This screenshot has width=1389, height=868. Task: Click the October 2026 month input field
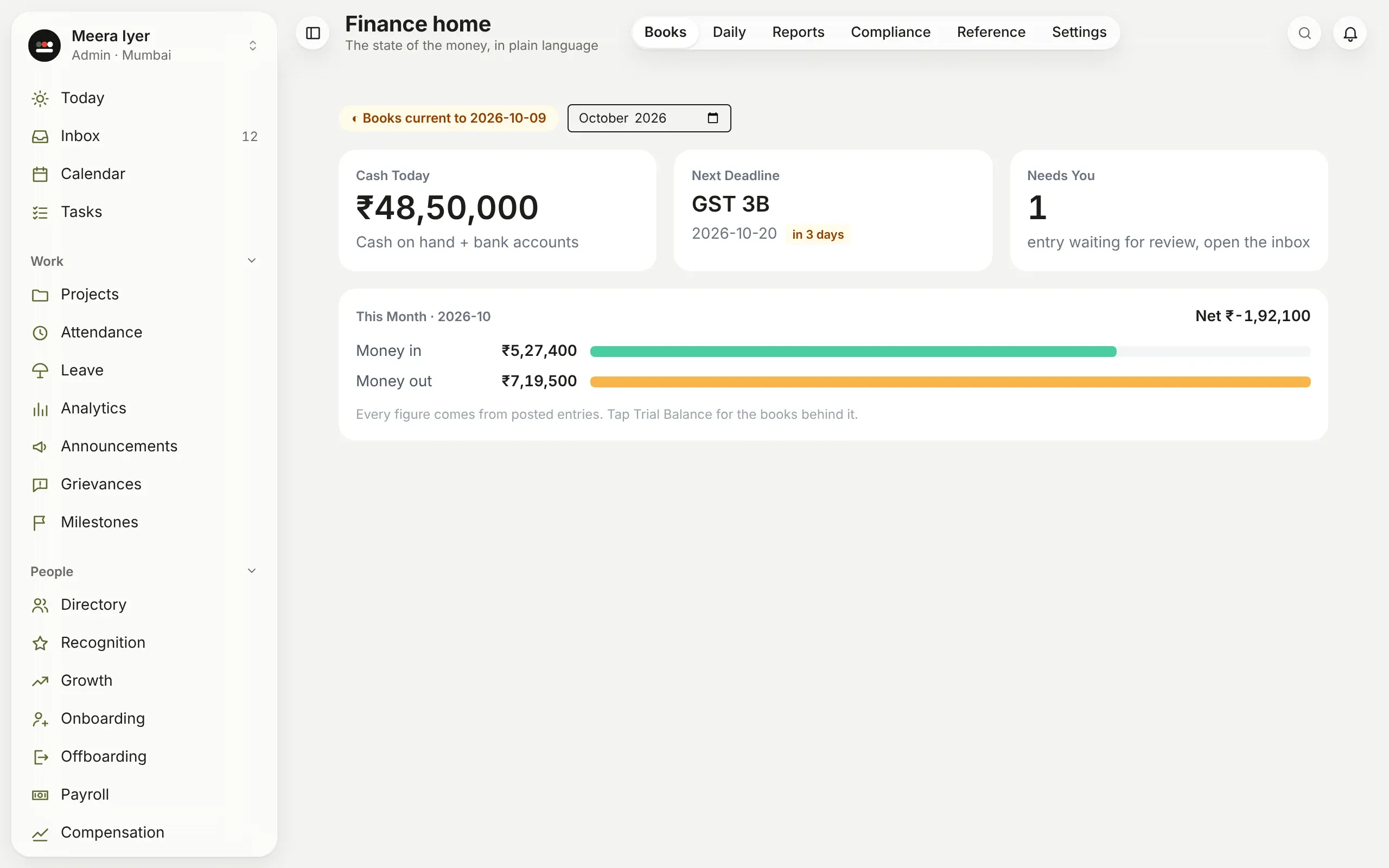[x=648, y=118]
